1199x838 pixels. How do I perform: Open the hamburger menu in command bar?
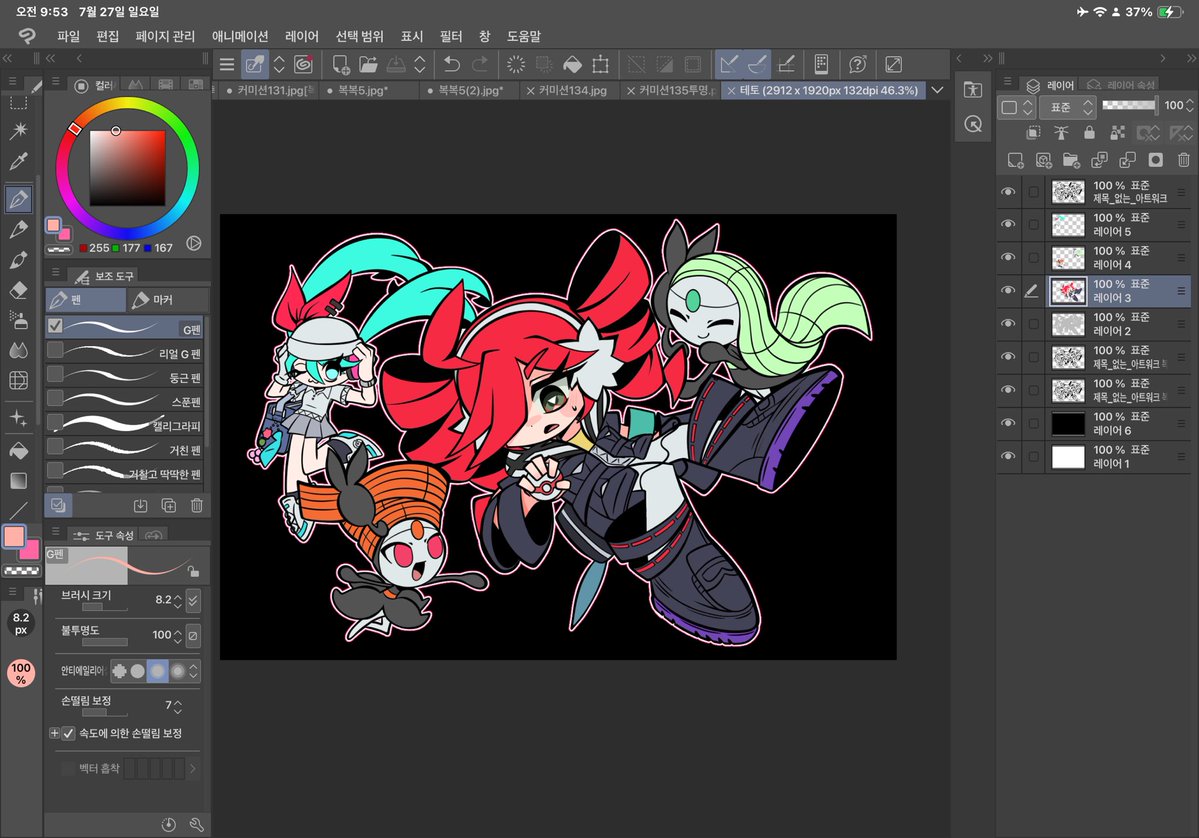(x=227, y=64)
